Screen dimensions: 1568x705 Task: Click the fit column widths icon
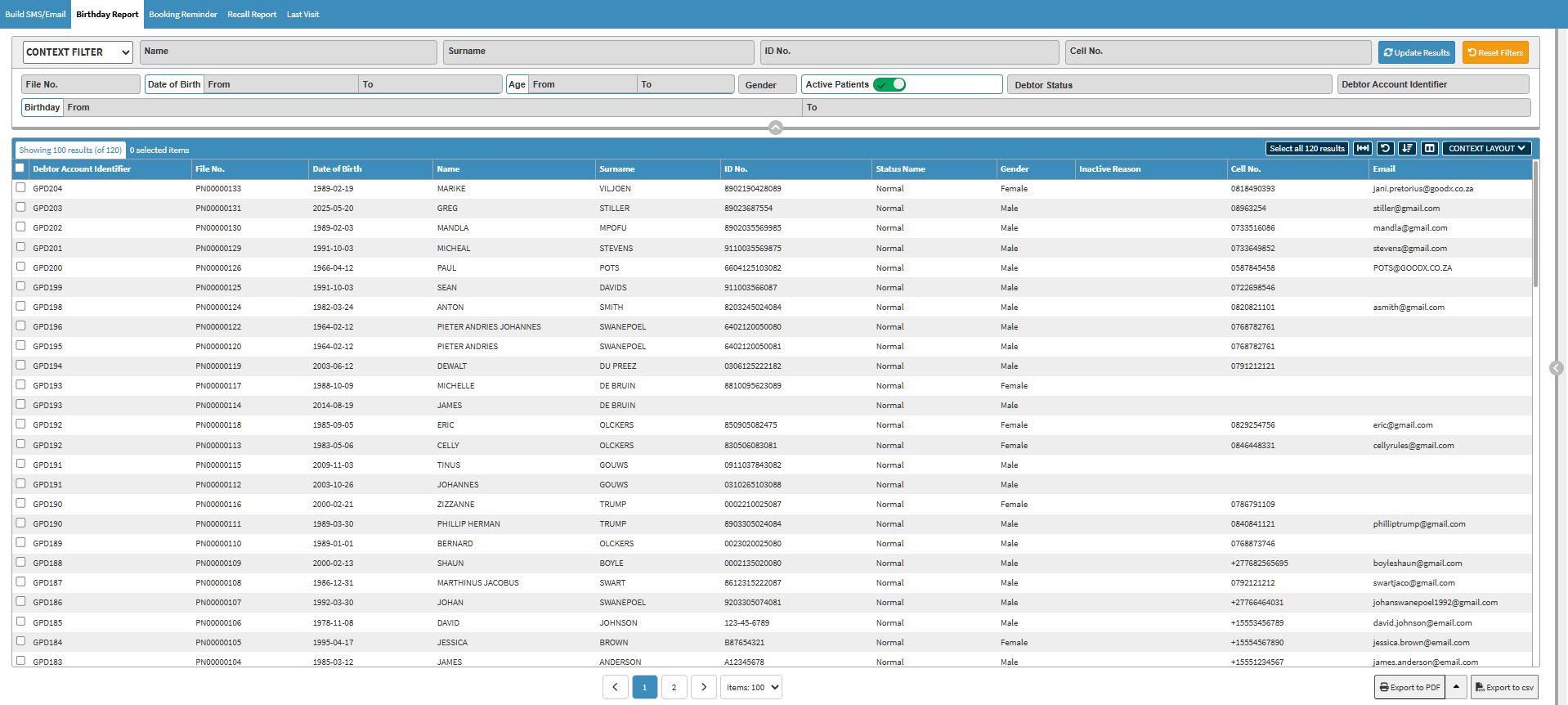coord(1363,149)
